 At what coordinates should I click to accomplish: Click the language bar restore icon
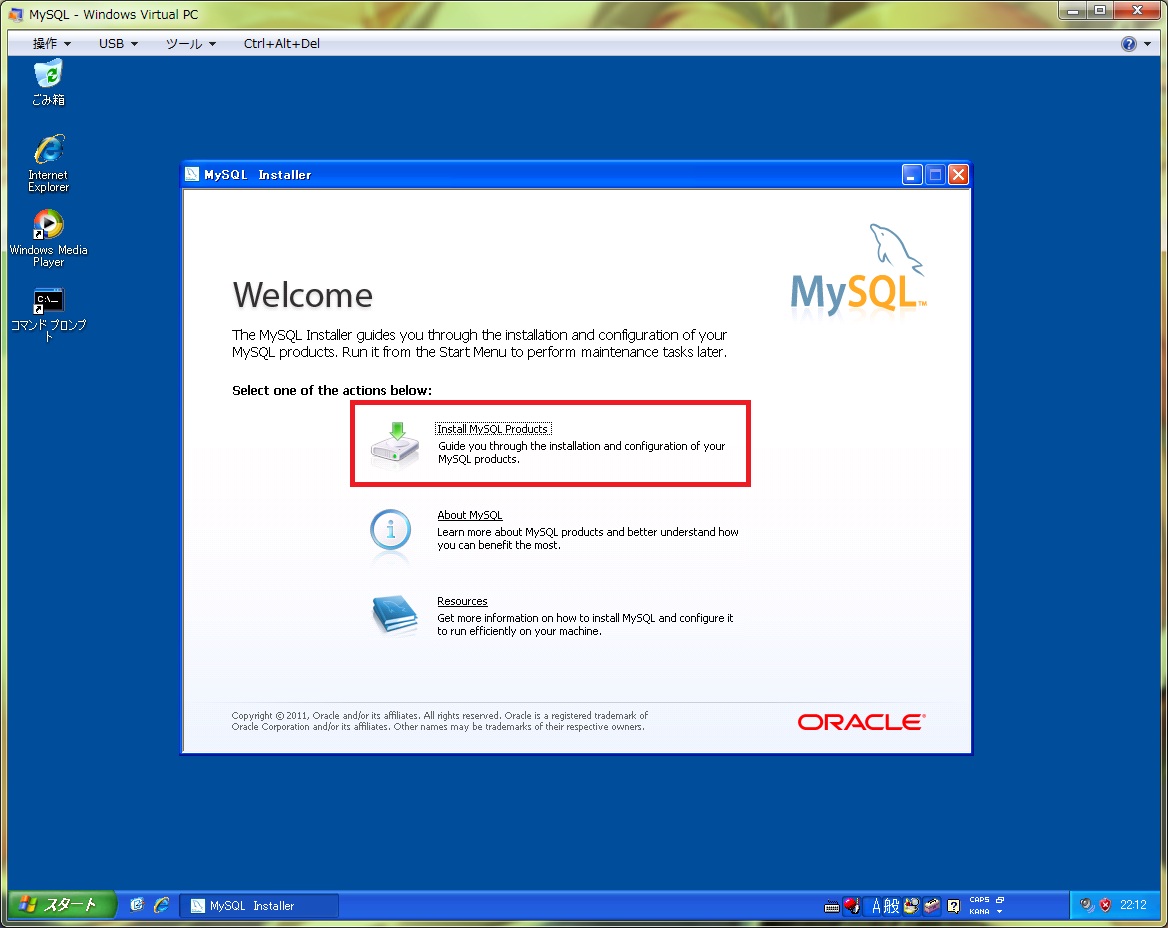(1000, 900)
